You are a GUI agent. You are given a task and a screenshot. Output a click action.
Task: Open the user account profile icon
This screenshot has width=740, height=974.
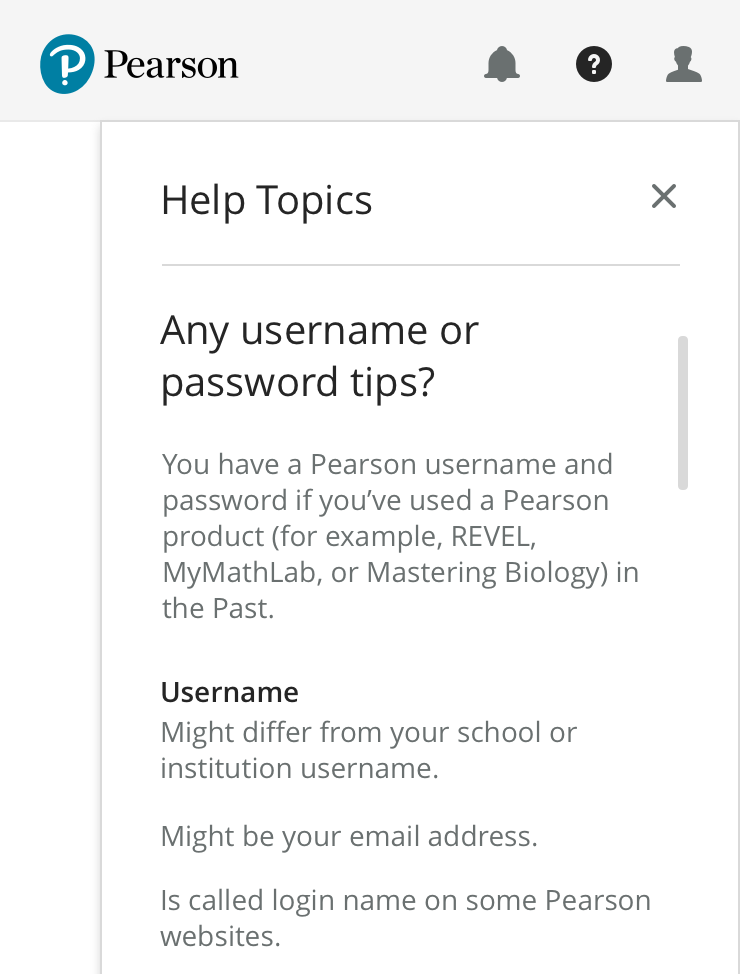(x=684, y=65)
